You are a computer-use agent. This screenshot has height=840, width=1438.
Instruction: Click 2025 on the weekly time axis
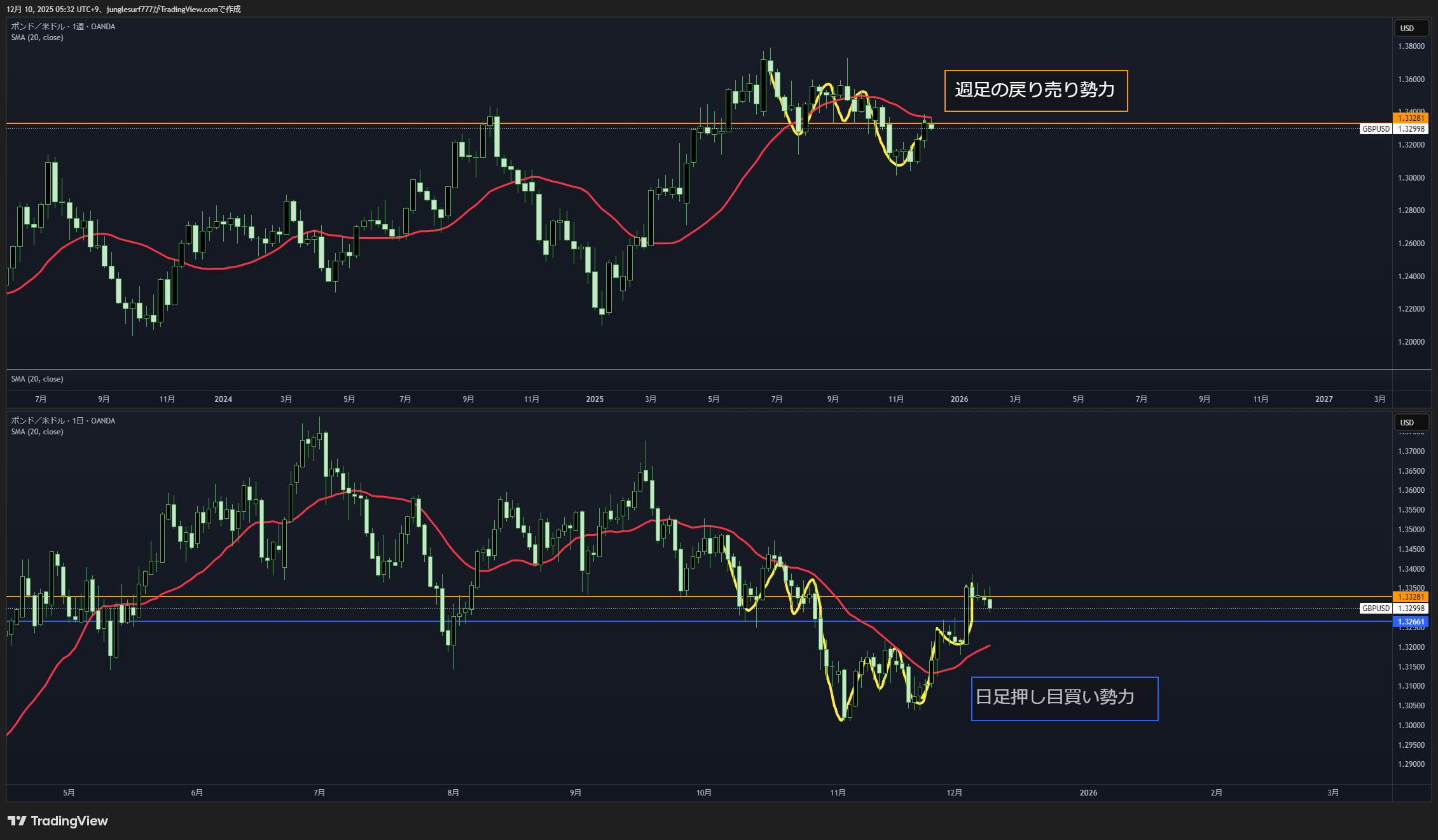(x=595, y=399)
